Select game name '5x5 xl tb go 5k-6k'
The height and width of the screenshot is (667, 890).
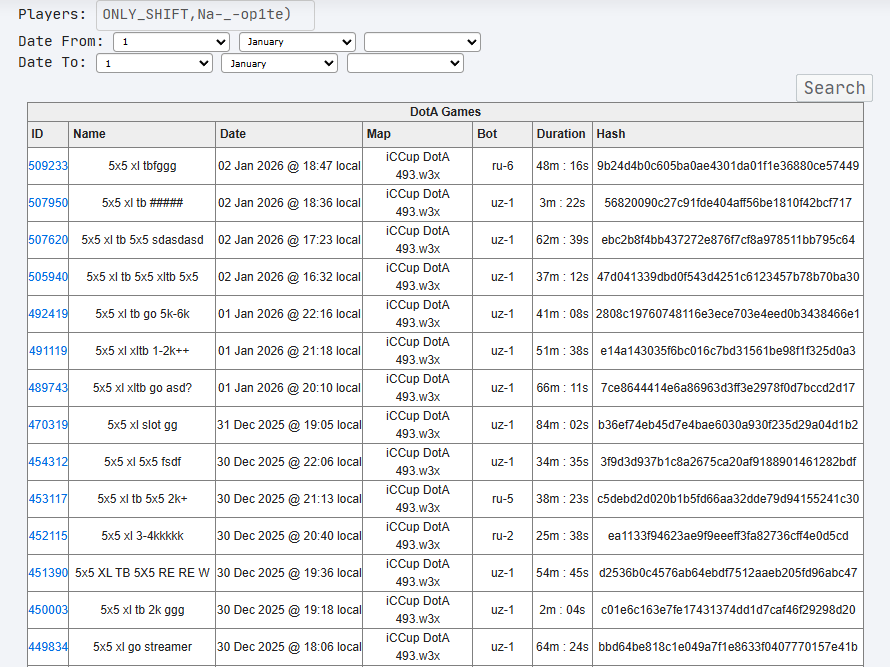[142, 314]
